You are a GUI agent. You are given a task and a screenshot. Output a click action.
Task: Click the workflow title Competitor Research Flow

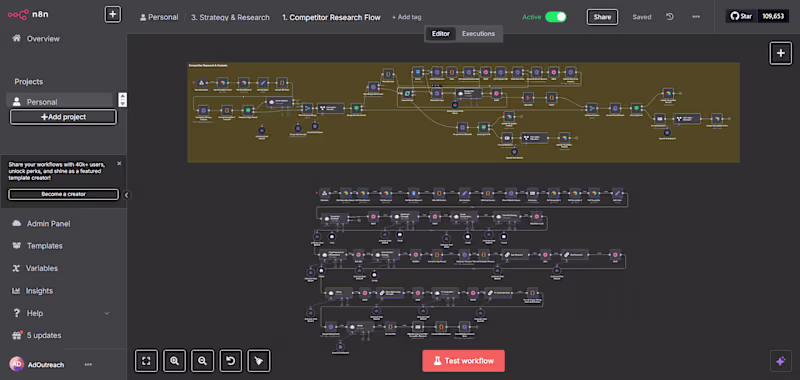(331, 17)
